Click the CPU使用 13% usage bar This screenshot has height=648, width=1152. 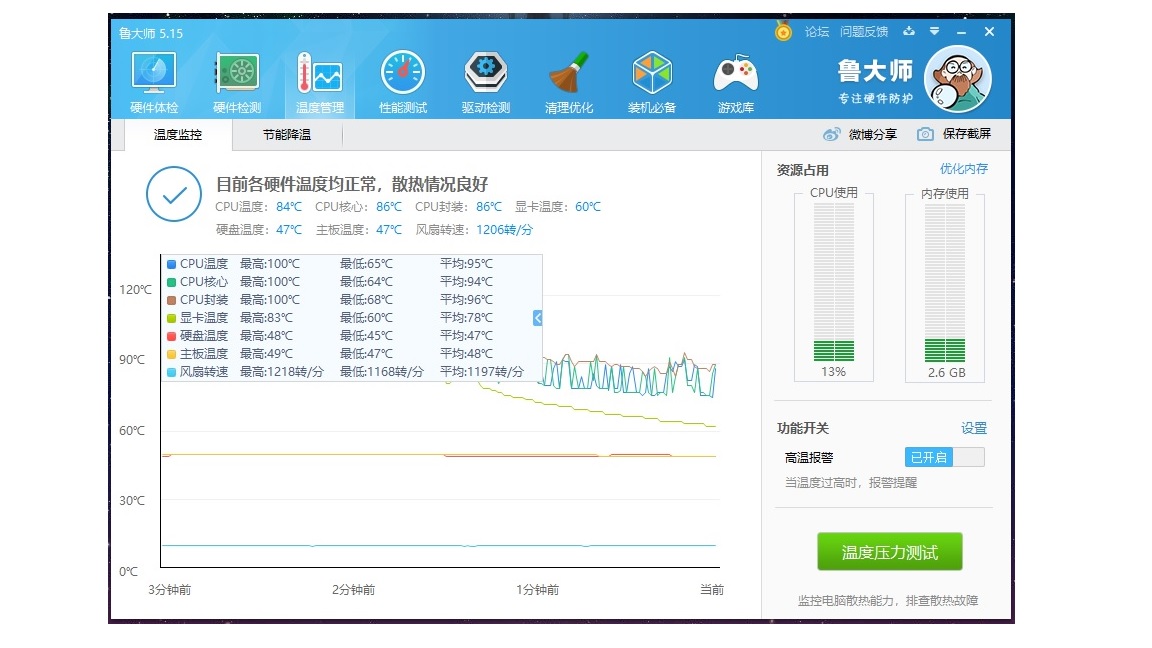(x=834, y=283)
